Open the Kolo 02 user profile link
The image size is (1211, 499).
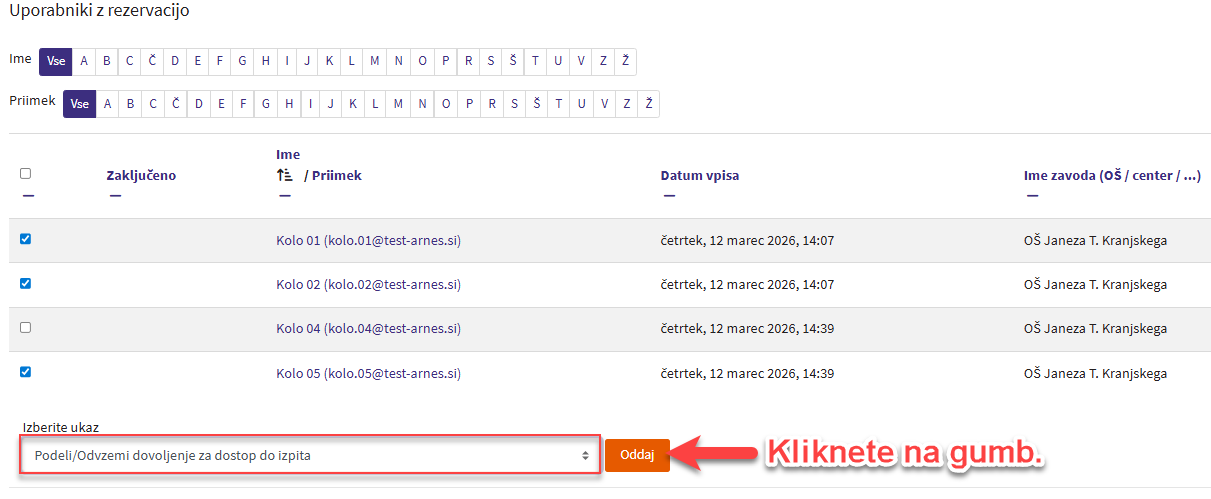(x=367, y=285)
